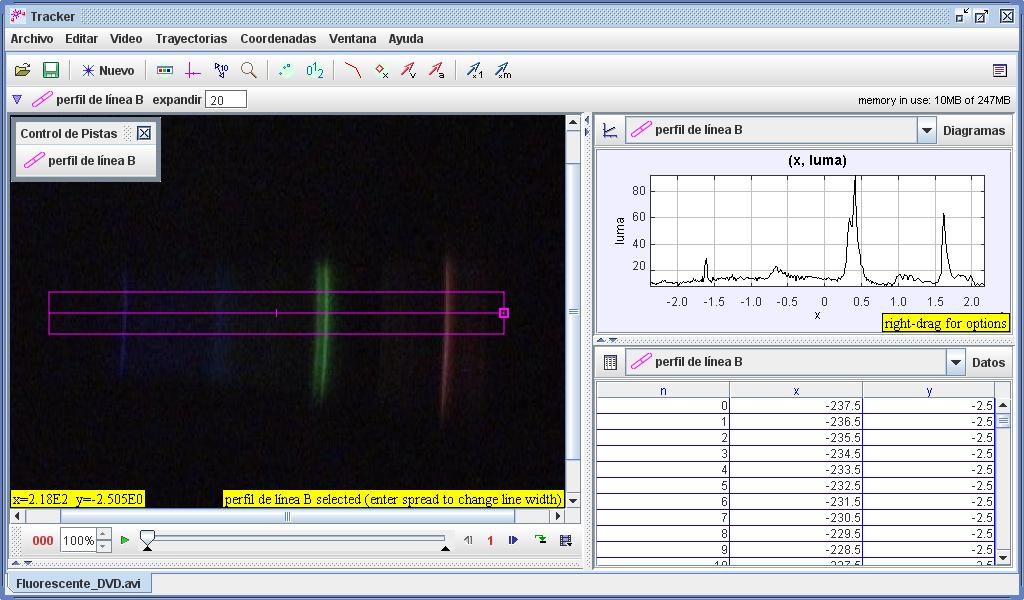Open plot track dropdown next to Diagramas
This screenshot has height=600, width=1024.
click(926, 130)
